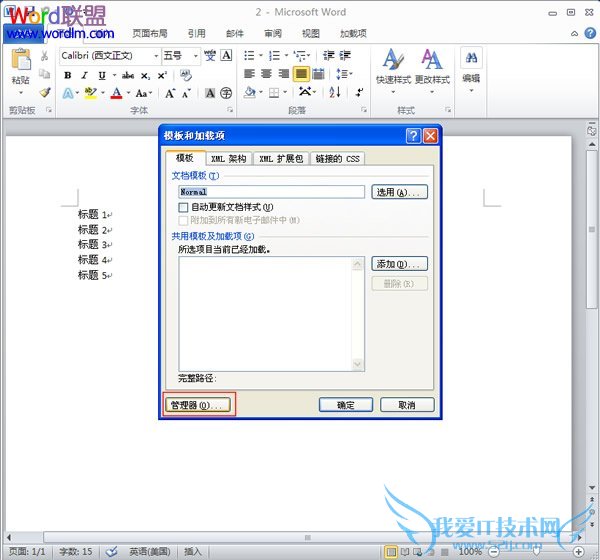The width and height of the screenshot is (600, 560).
Task: Center the paragraph text
Action: coord(266,73)
